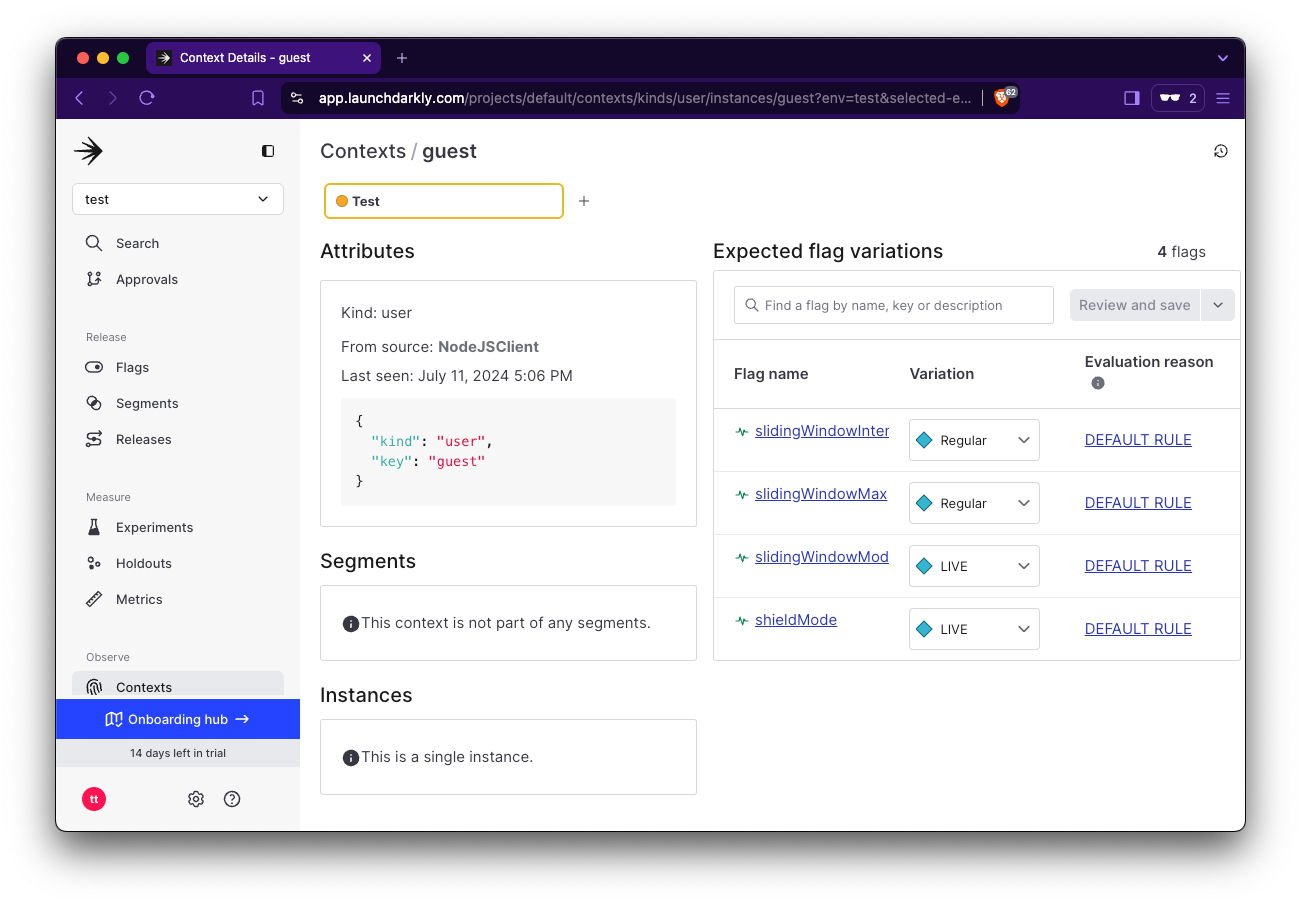Click DEFAULT RULE next to shieldMode
1301x905 pixels.
[x=1138, y=628]
